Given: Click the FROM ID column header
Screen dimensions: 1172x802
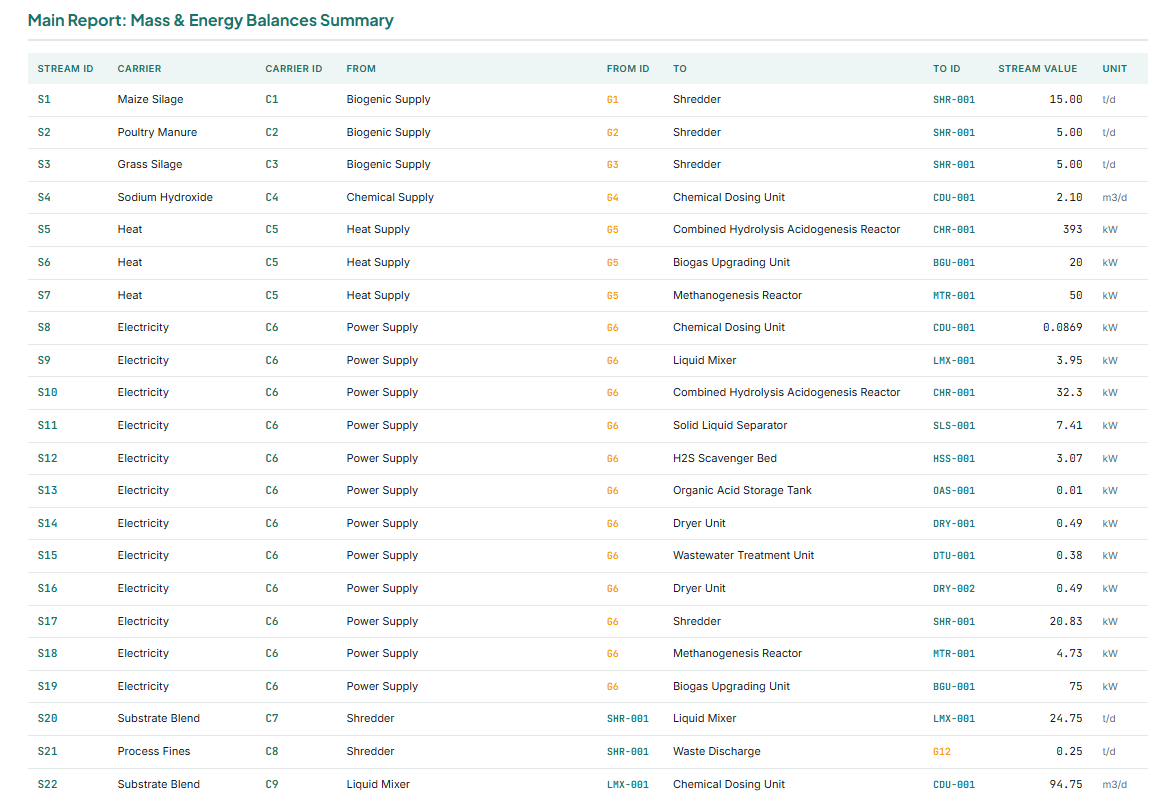Looking at the screenshot, I should click(x=628, y=69).
